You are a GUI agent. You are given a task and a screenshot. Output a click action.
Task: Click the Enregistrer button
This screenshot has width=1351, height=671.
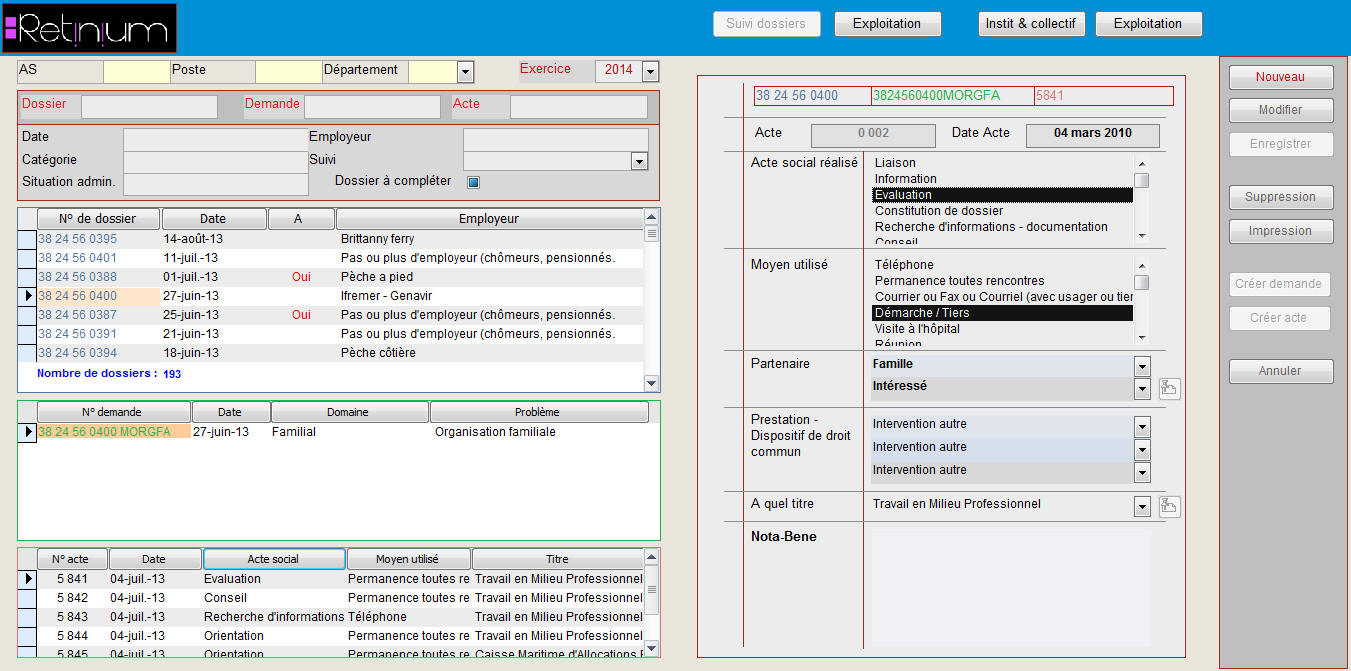(1281, 144)
